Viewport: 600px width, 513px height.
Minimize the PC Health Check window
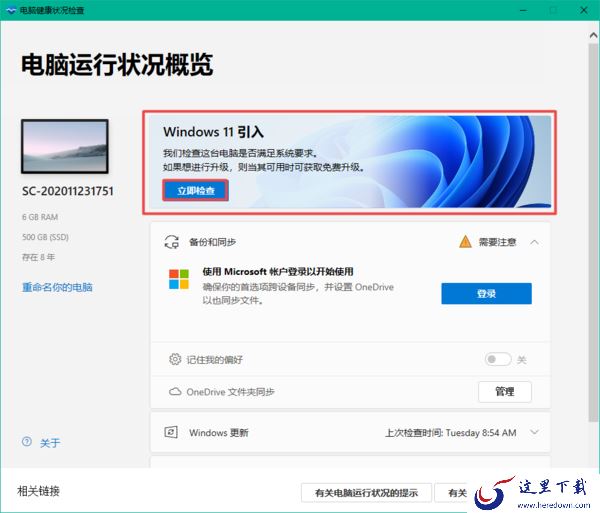(x=523, y=10)
